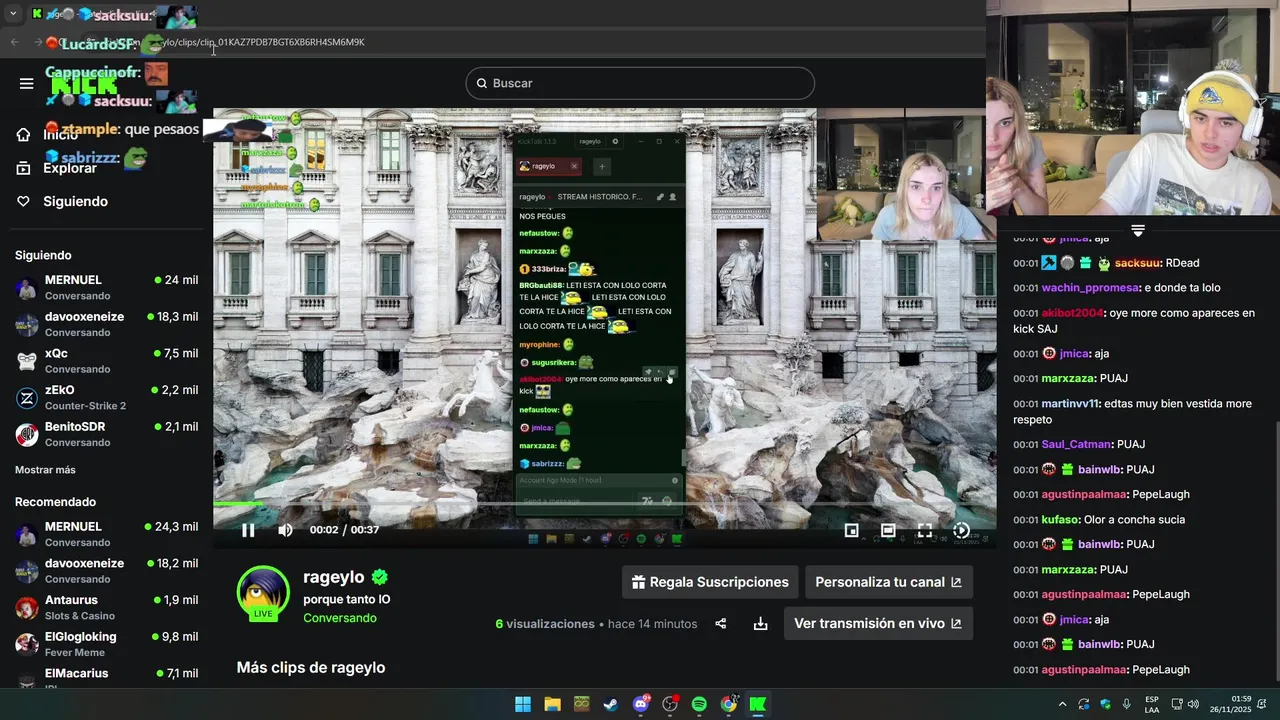This screenshot has width=1280, height=720.
Task: Expand followed list with Mostrar más
Action: pos(45,470)
